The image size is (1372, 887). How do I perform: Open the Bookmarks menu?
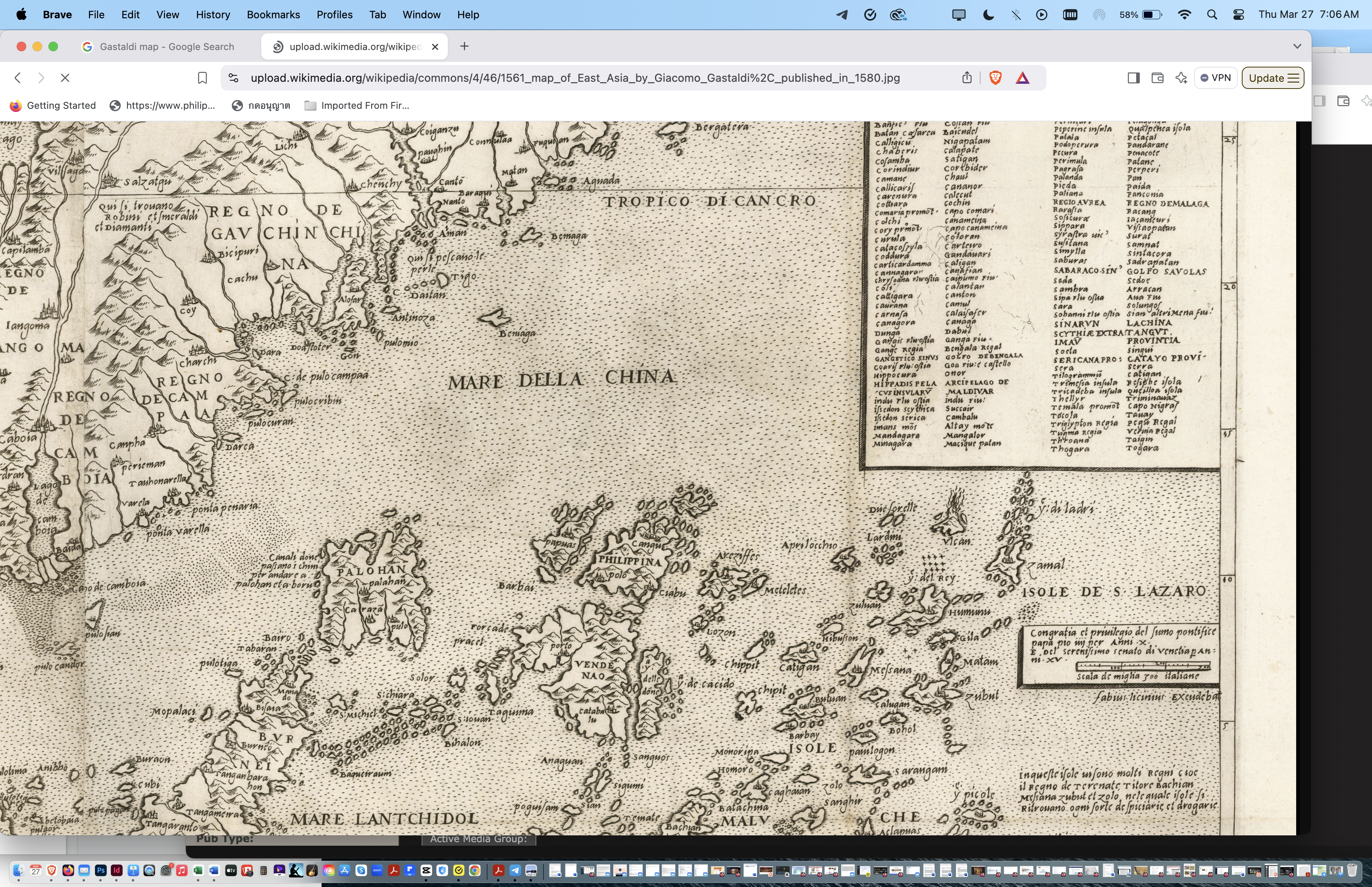273,14
